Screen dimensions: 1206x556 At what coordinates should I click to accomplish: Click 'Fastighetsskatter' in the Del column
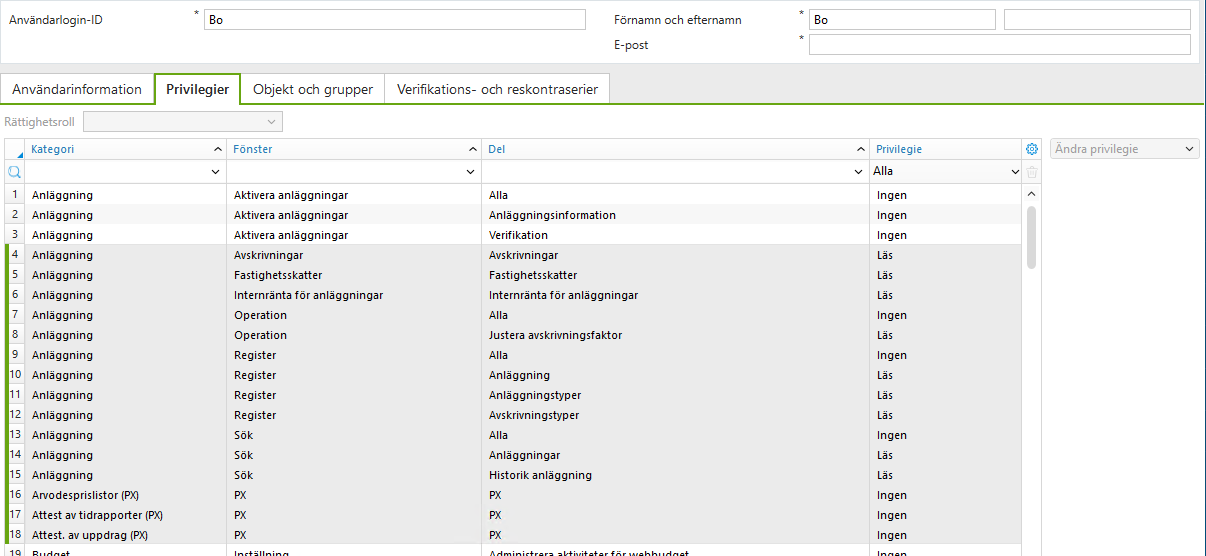tap(676, 275)
